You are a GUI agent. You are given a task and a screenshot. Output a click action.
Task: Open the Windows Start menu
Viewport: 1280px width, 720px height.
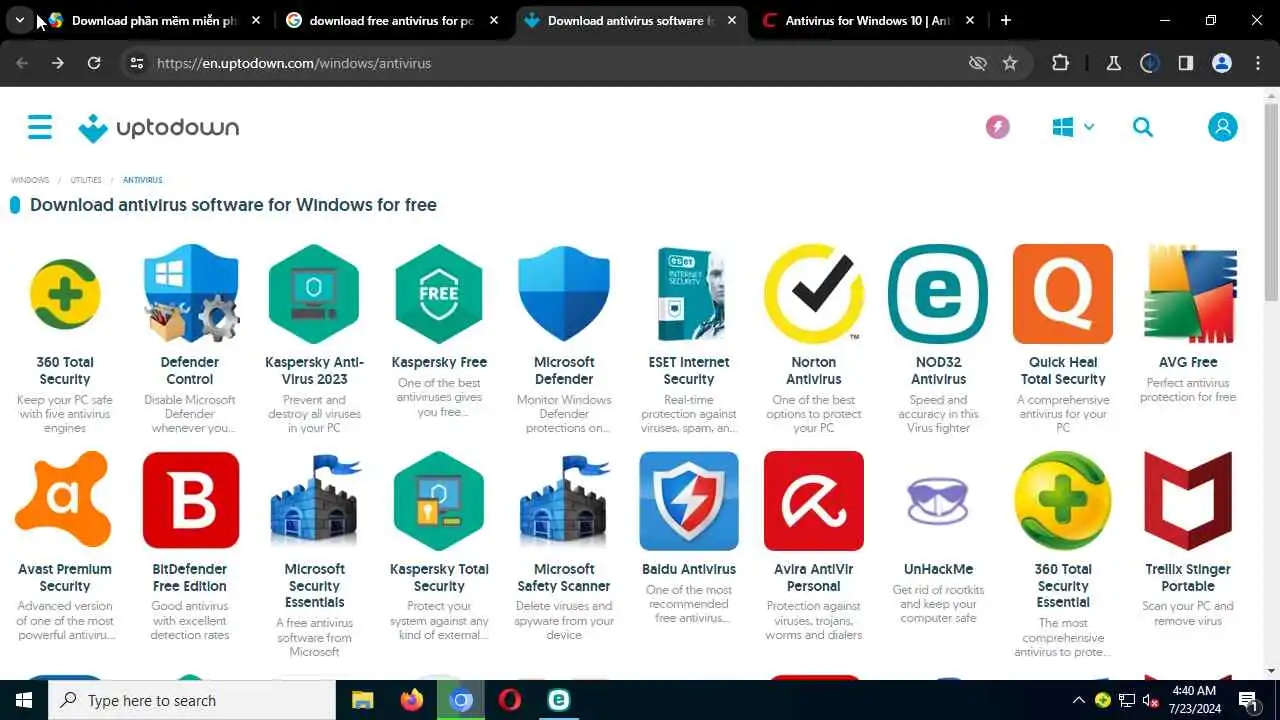(24, 700)
